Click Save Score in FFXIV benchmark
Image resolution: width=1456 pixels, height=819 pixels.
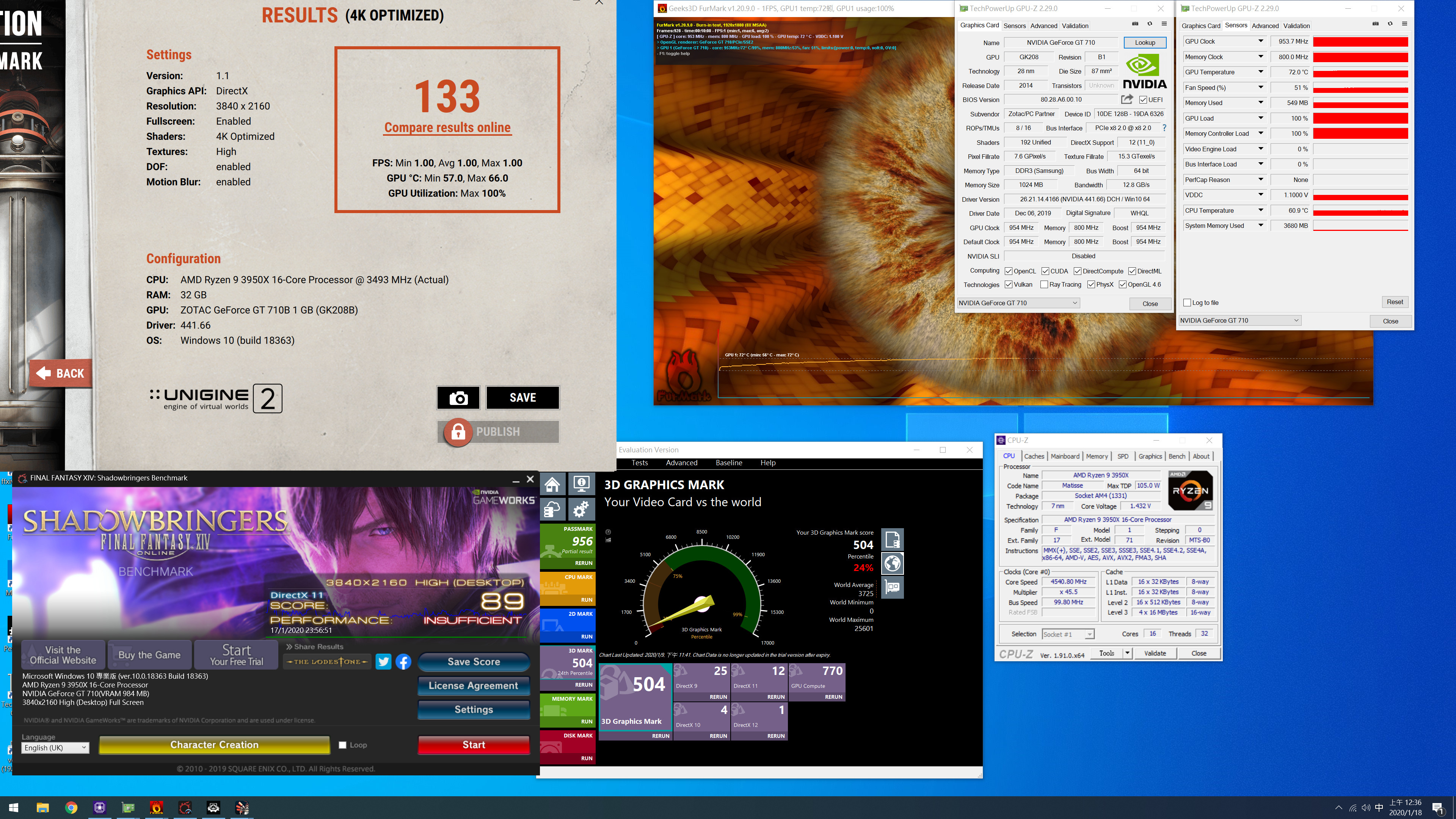click(x=474, y=662)
